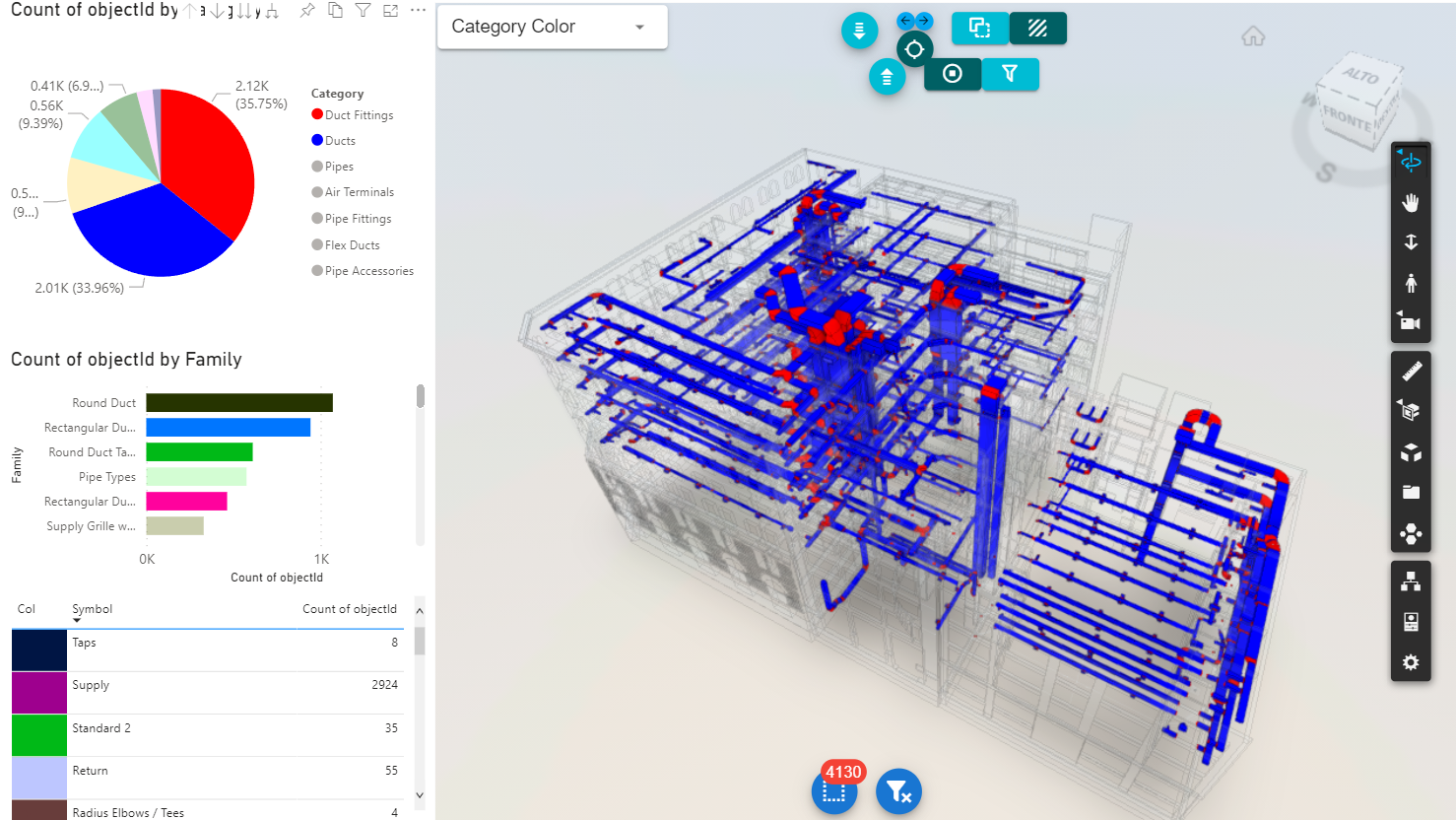Select Ducts in the legend

[334, 141]
